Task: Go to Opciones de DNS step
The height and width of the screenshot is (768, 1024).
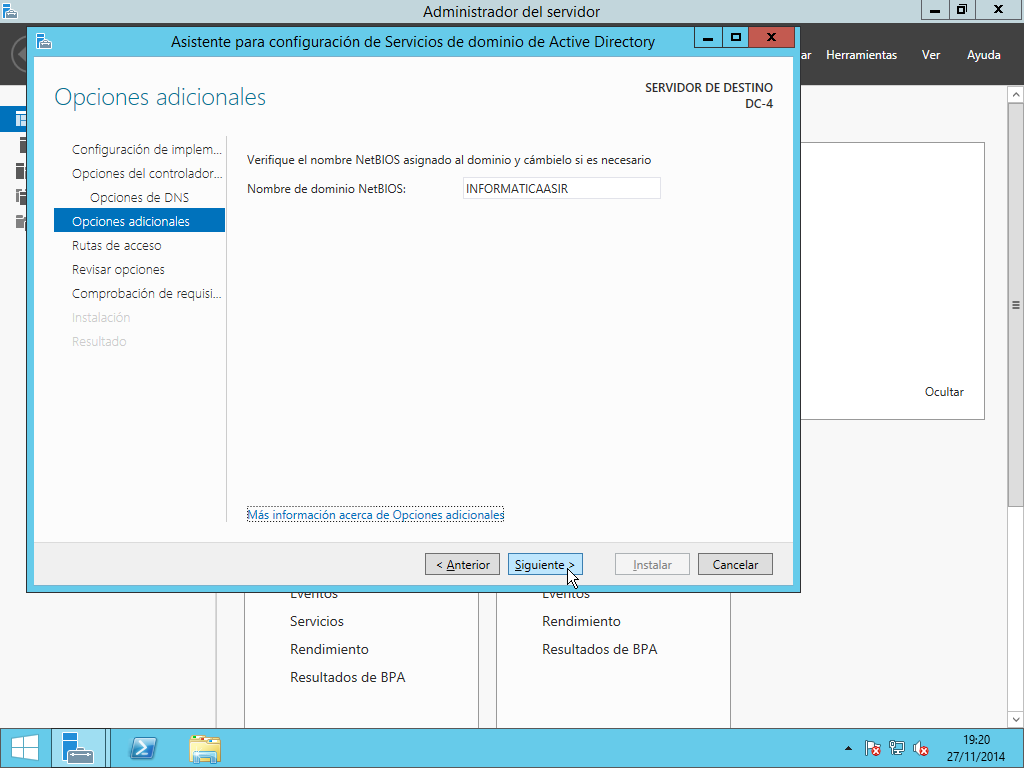Action: point(139,197)
